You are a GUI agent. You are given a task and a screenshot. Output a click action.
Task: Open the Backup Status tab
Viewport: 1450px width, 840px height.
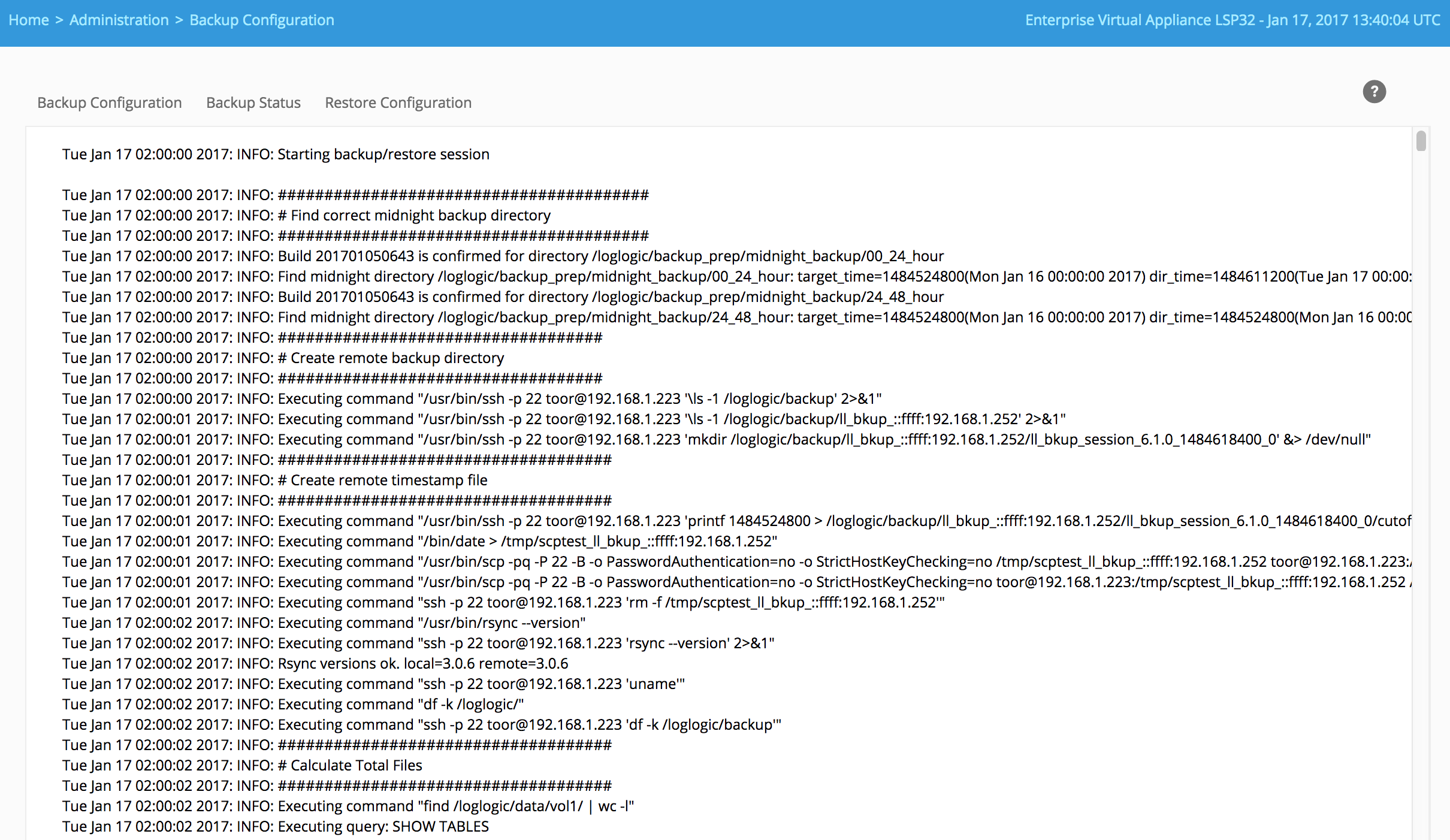pyautogui.click(x=253, y=102)
